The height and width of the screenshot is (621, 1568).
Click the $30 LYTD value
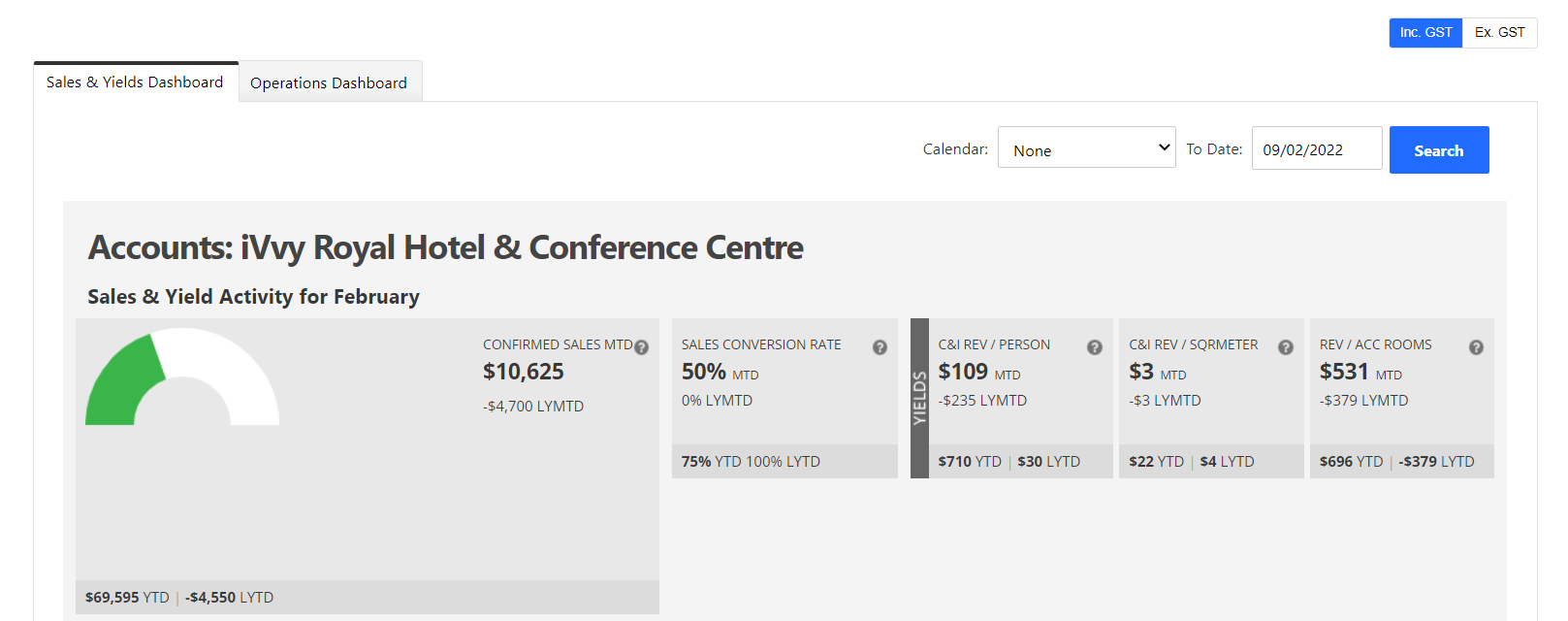point(1048,462)
